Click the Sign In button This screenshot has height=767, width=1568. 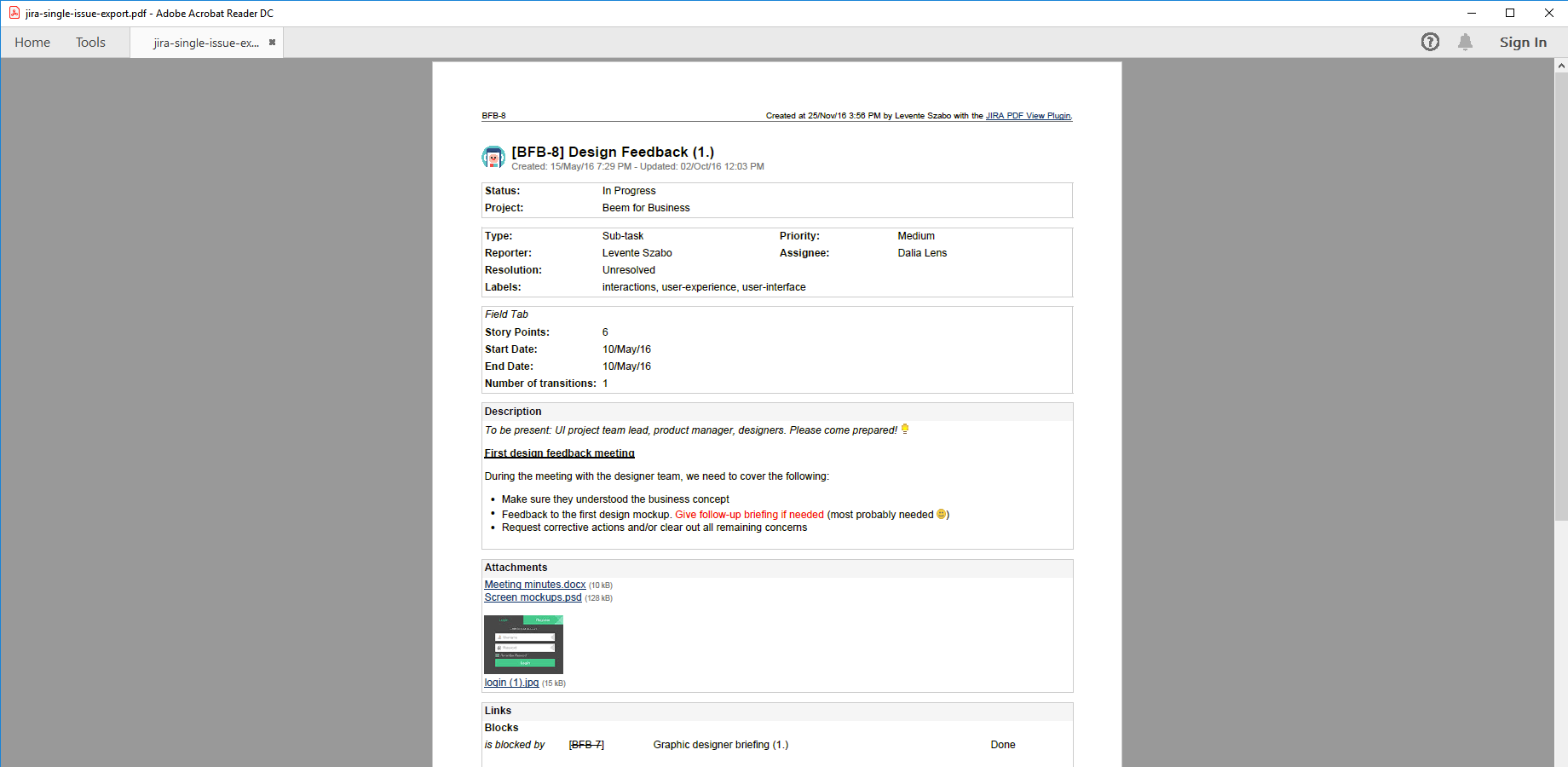[1523, 43]
